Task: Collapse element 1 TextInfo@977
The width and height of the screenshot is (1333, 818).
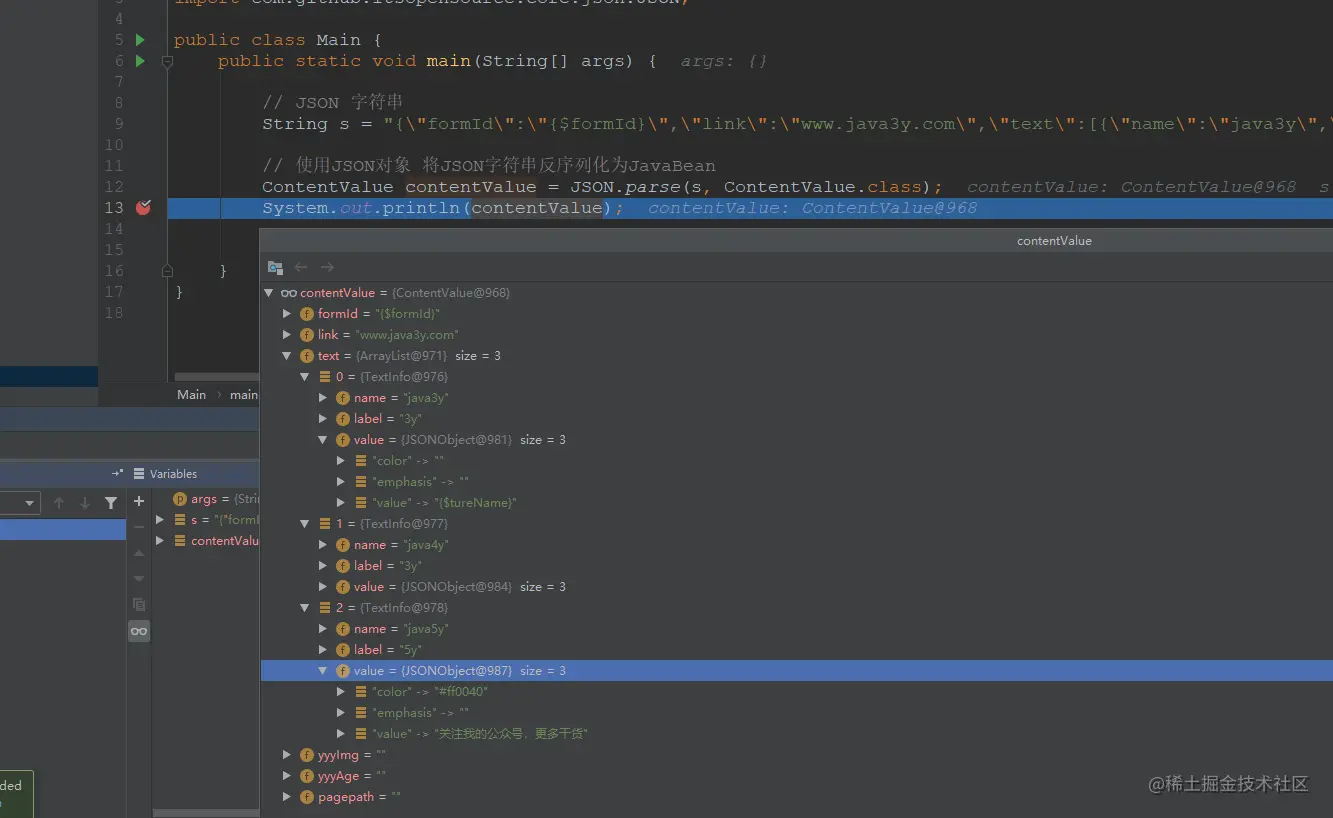Action: [305, 524]
